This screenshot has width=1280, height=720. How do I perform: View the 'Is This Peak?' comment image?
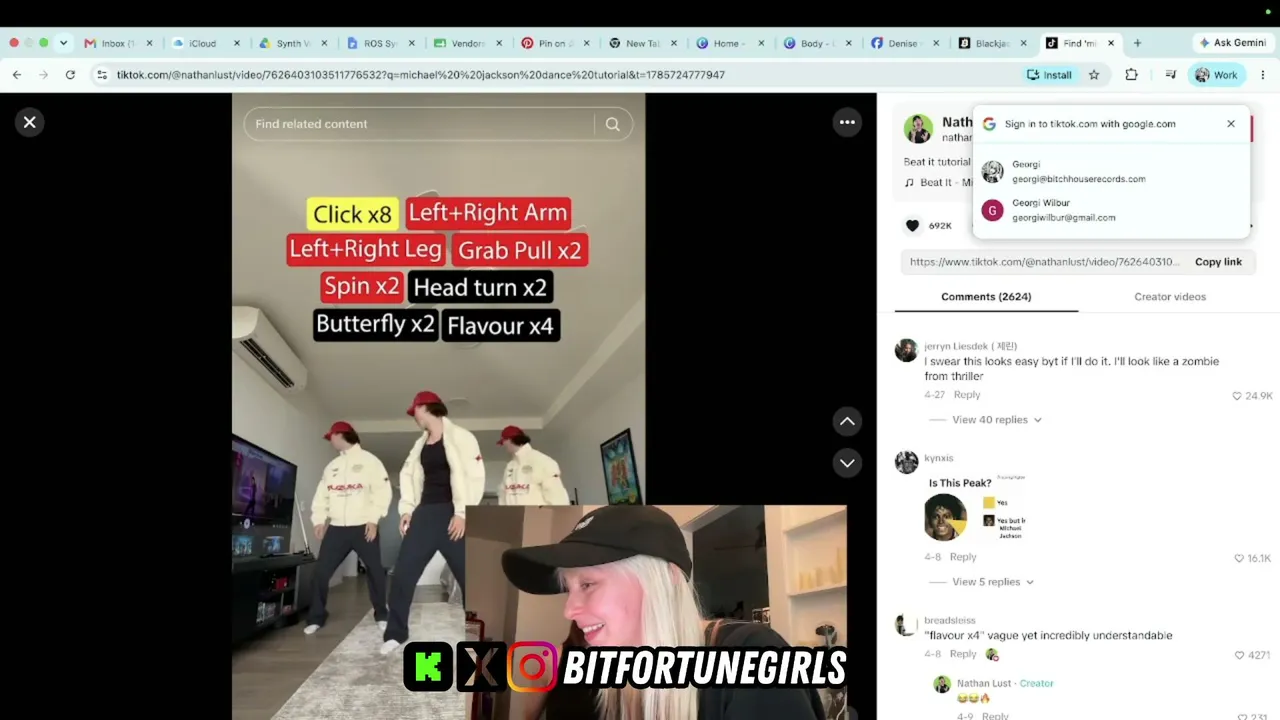click(x=976, y=509)
